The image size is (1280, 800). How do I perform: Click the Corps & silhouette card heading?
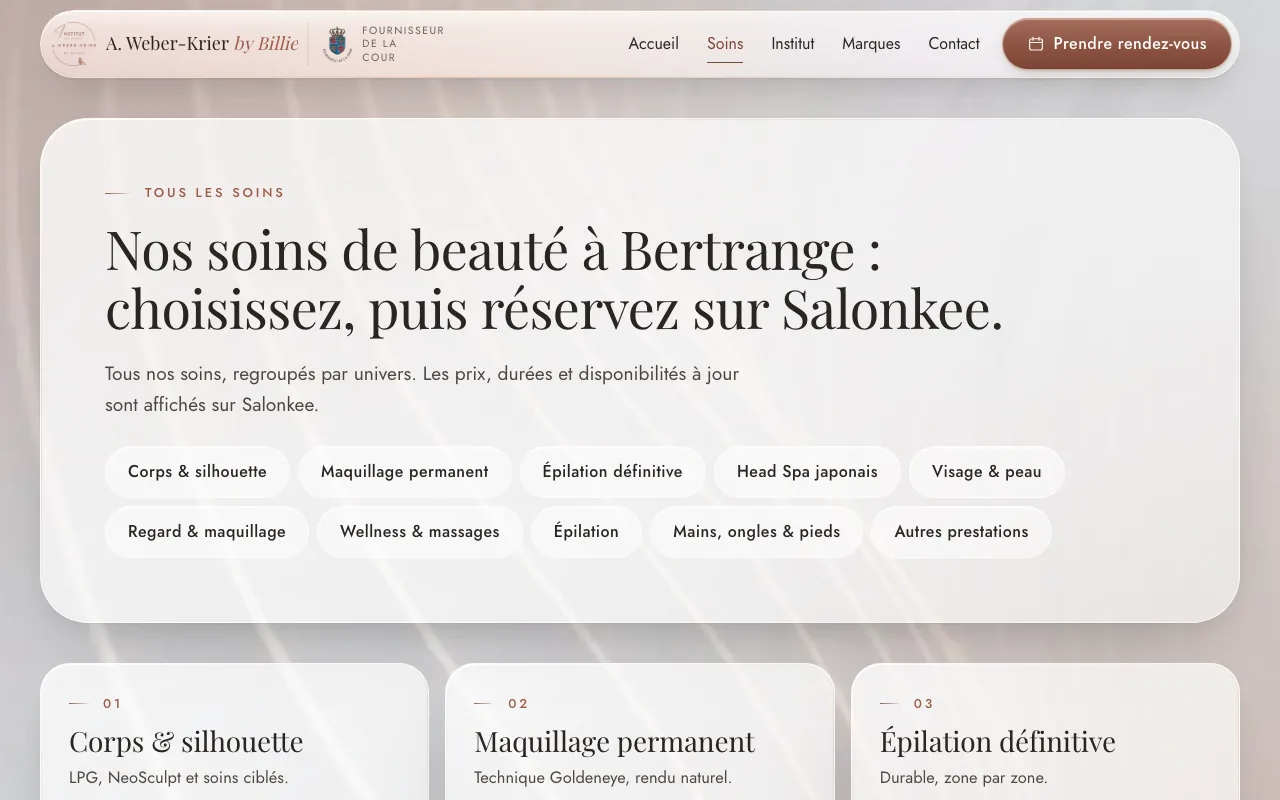coord(186,742)
